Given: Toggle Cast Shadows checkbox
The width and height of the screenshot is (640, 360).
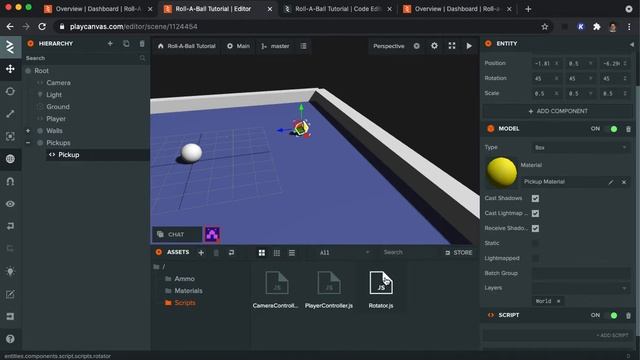Looking at the screenshot, I should [535, 198].
